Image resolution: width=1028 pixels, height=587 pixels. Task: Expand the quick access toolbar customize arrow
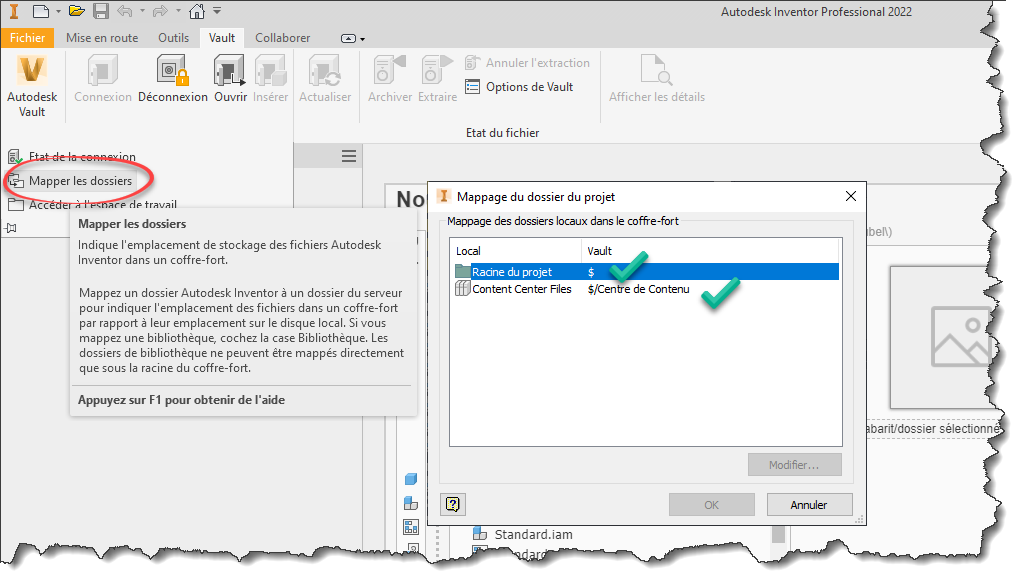(x=217, y=11)
